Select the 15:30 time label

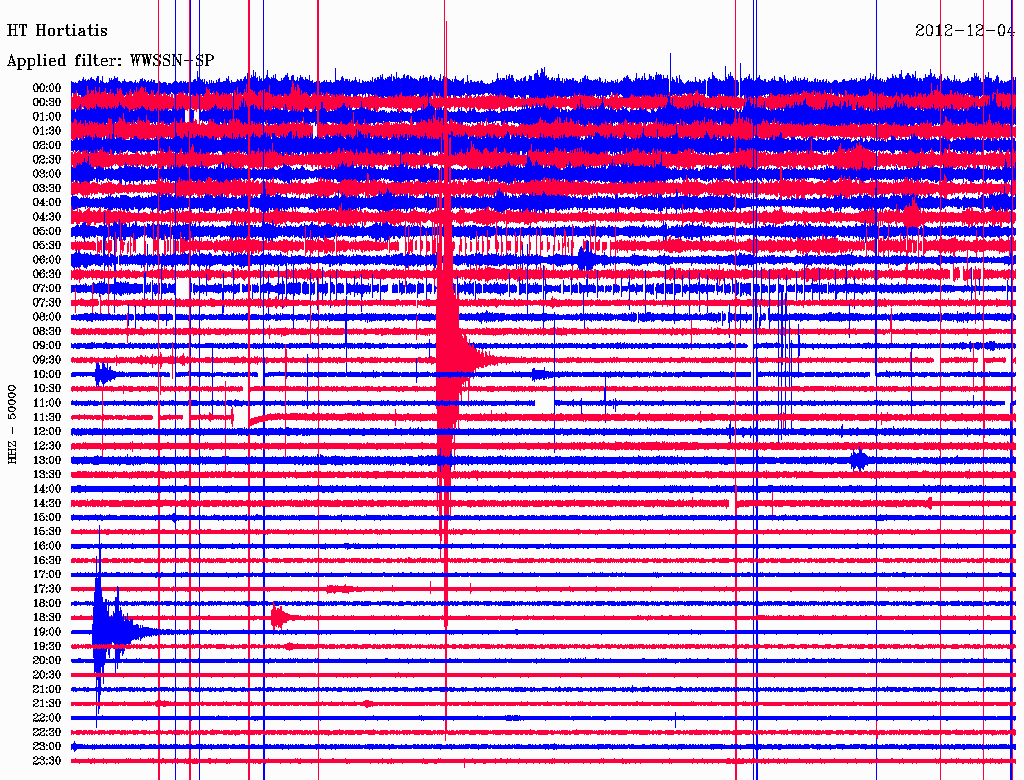tap(47, 532)
